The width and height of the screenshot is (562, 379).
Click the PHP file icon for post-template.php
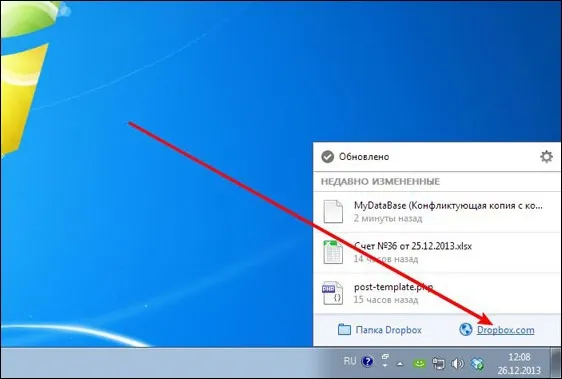(x=333, y=293)
